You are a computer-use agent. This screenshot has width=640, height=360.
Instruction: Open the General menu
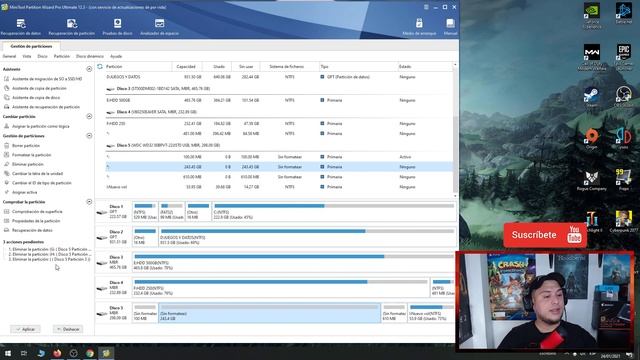pyautogui.click(x=9, y=56)
